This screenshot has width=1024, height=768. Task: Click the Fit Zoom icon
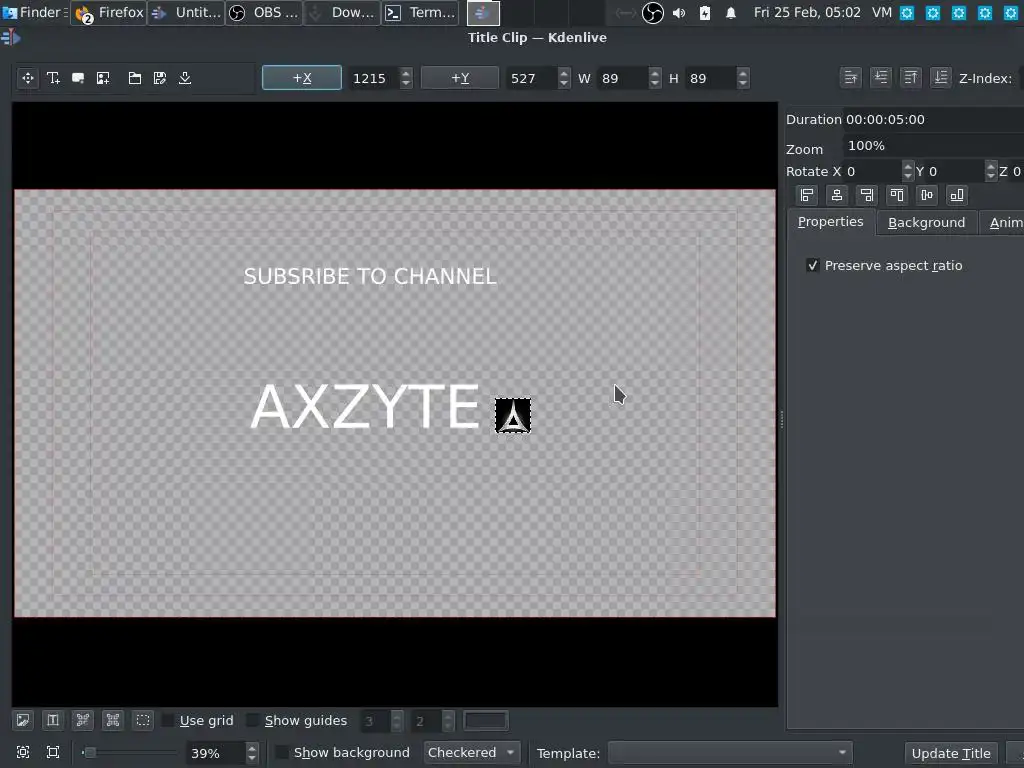coord(23,752)
